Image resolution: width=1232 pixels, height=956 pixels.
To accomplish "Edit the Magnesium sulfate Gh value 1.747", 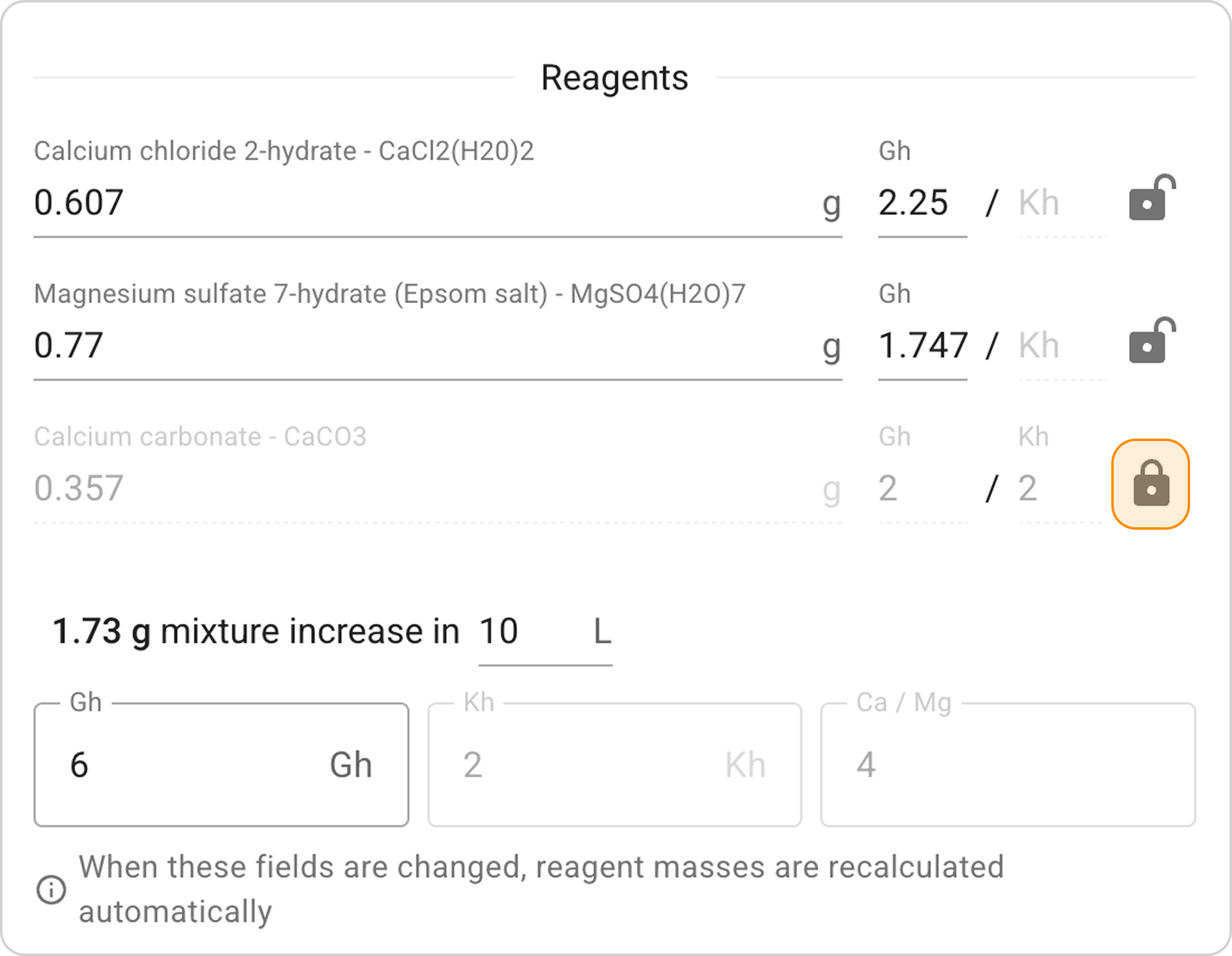I will point(922,346).
